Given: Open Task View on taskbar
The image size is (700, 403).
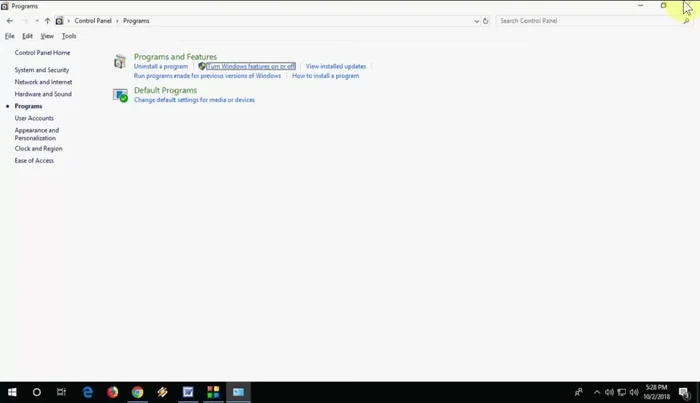Looking at the screenshot, I should (61, 392).
